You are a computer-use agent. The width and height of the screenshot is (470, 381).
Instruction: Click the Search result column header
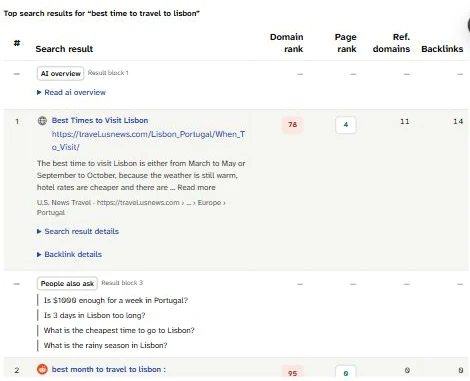click(x=64, y=49)
